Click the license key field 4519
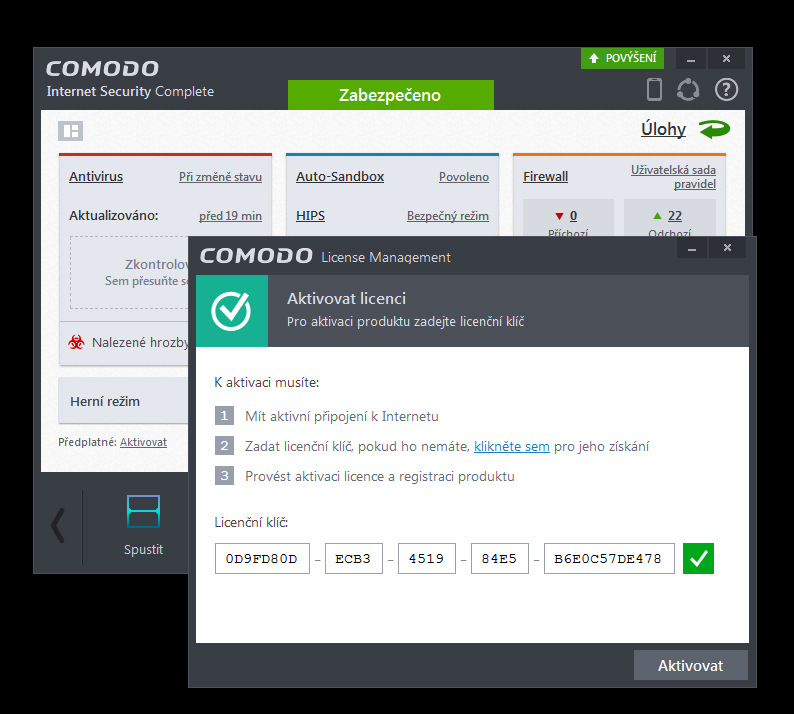This screenshot has height=714, width=794. [x=426, y=559]
